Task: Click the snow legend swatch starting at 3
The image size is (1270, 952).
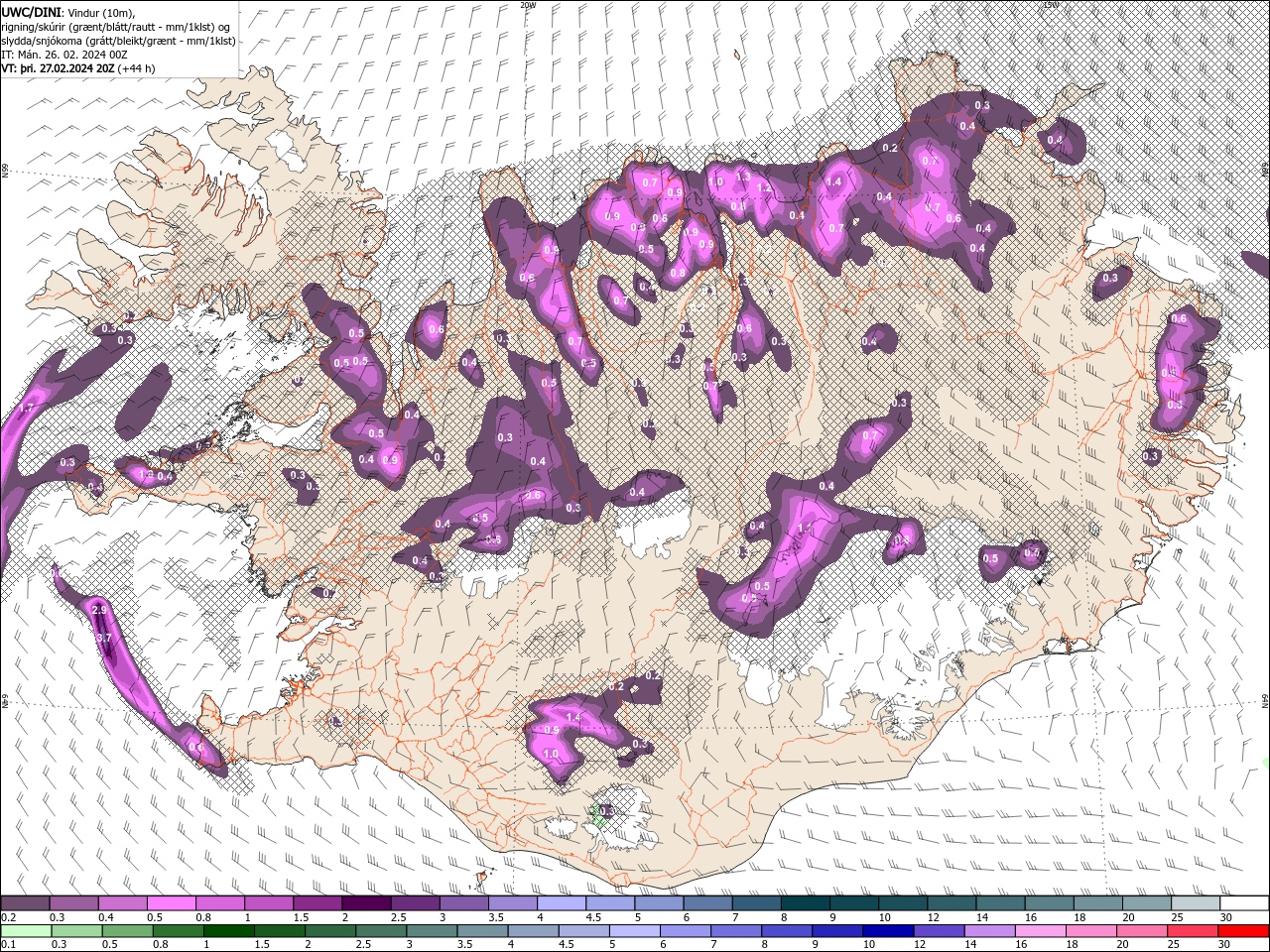Action: tap(463, 903)
